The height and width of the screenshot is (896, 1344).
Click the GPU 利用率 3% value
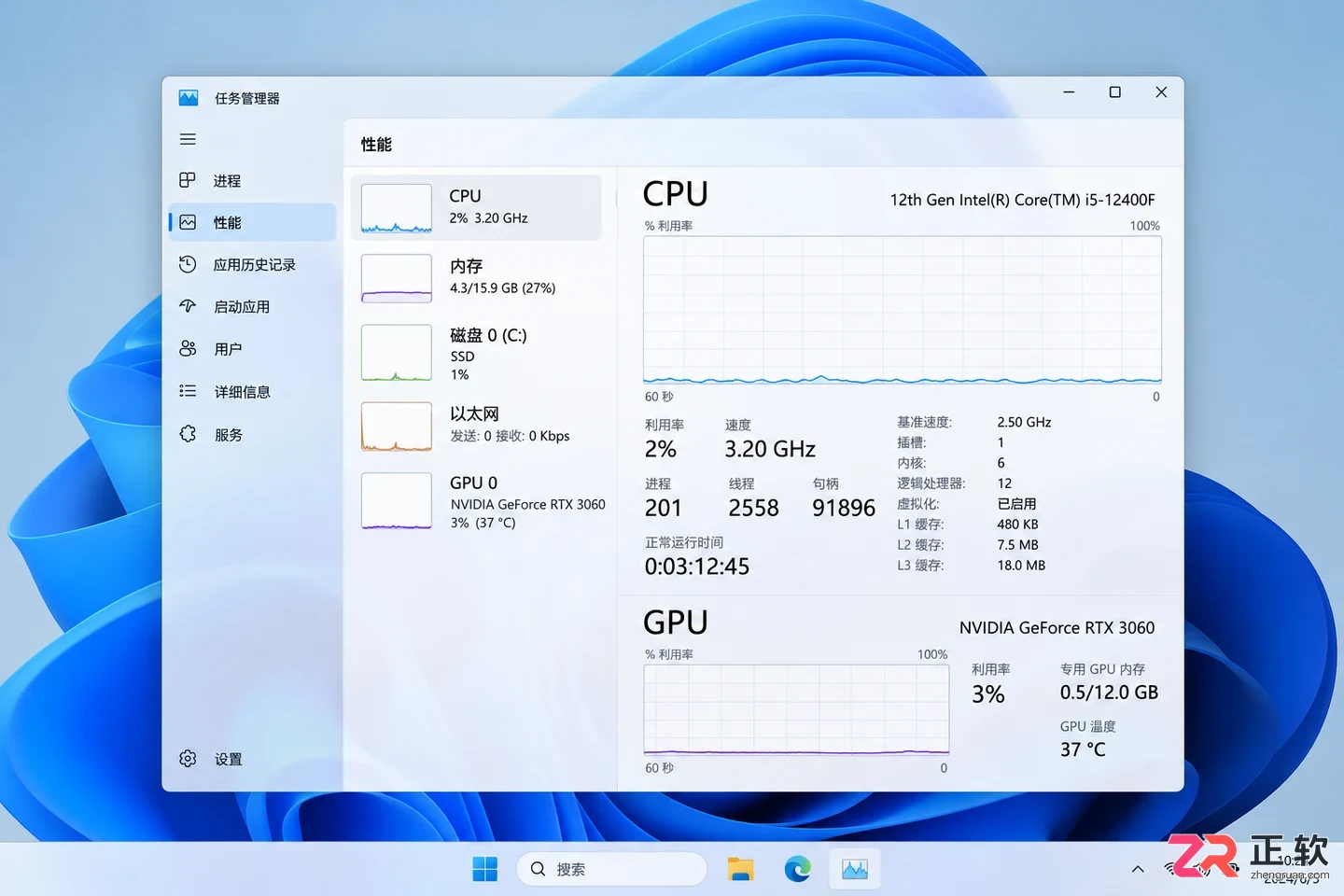[988, 694]
